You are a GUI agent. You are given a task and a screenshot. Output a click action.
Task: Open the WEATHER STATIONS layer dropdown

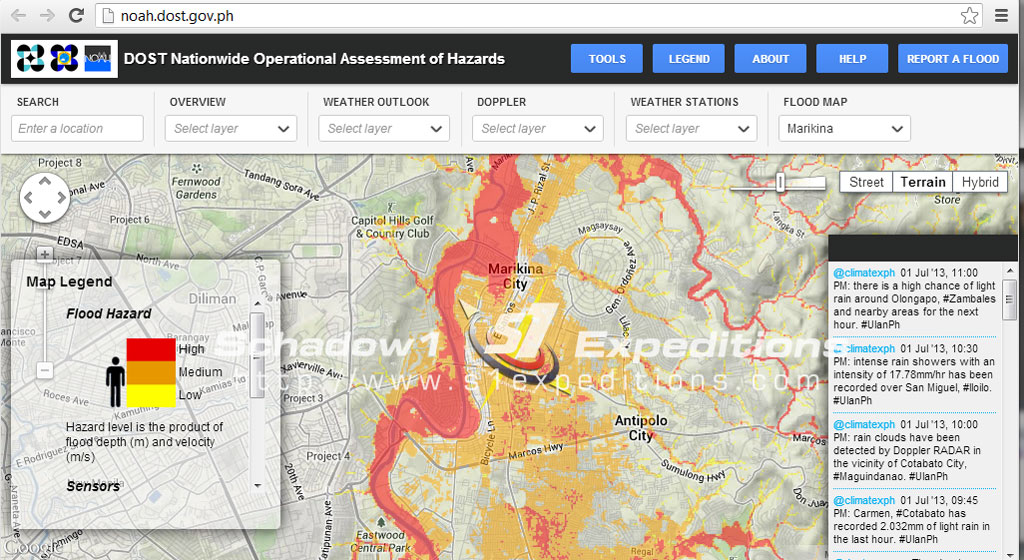(x=692, y=129)
